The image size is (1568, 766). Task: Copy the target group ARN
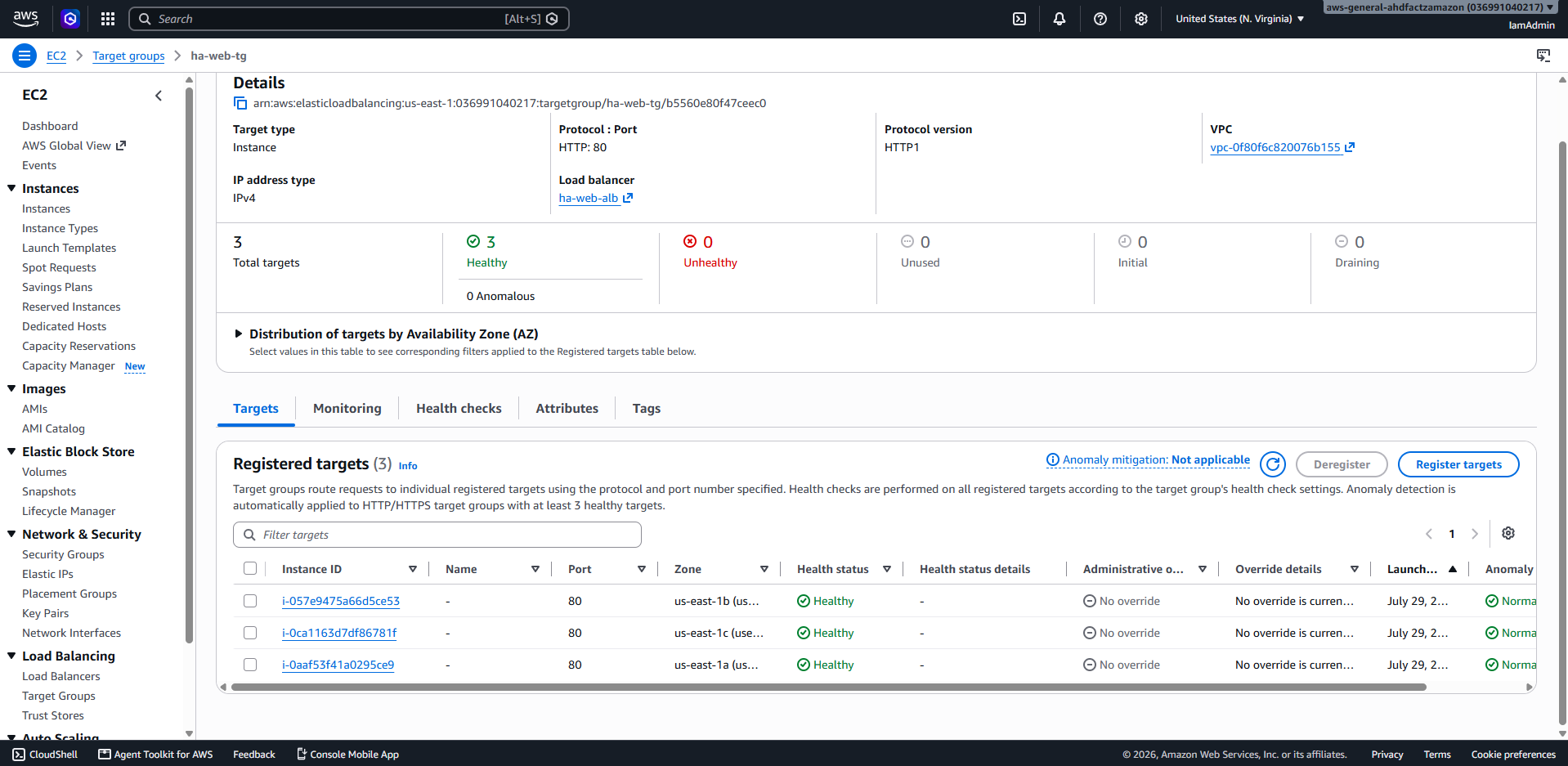coord(240,103)
